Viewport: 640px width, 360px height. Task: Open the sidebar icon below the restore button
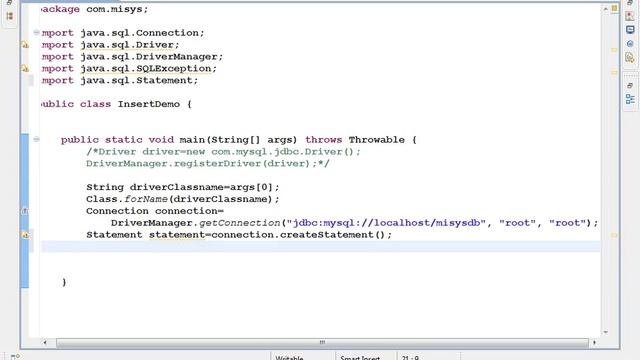point(10,16)
